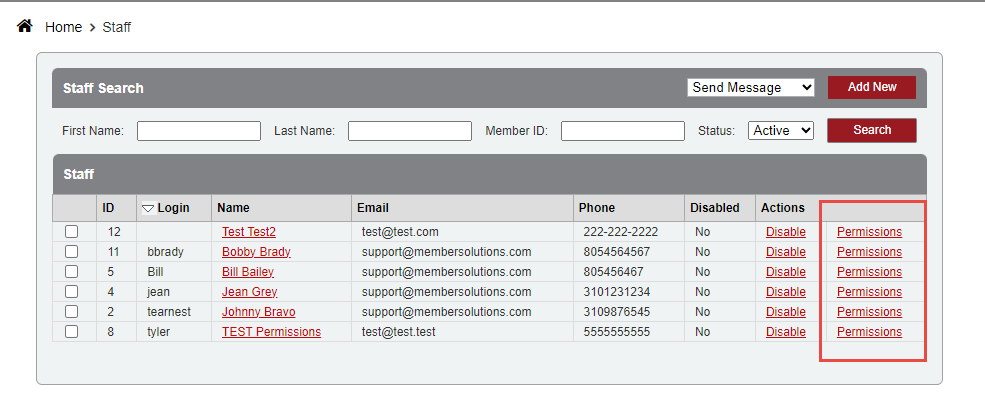Image resolution: width=985 pixels, height=413 pixels.
Task: Click the Home house icon
Action: [x=26, y=26]
